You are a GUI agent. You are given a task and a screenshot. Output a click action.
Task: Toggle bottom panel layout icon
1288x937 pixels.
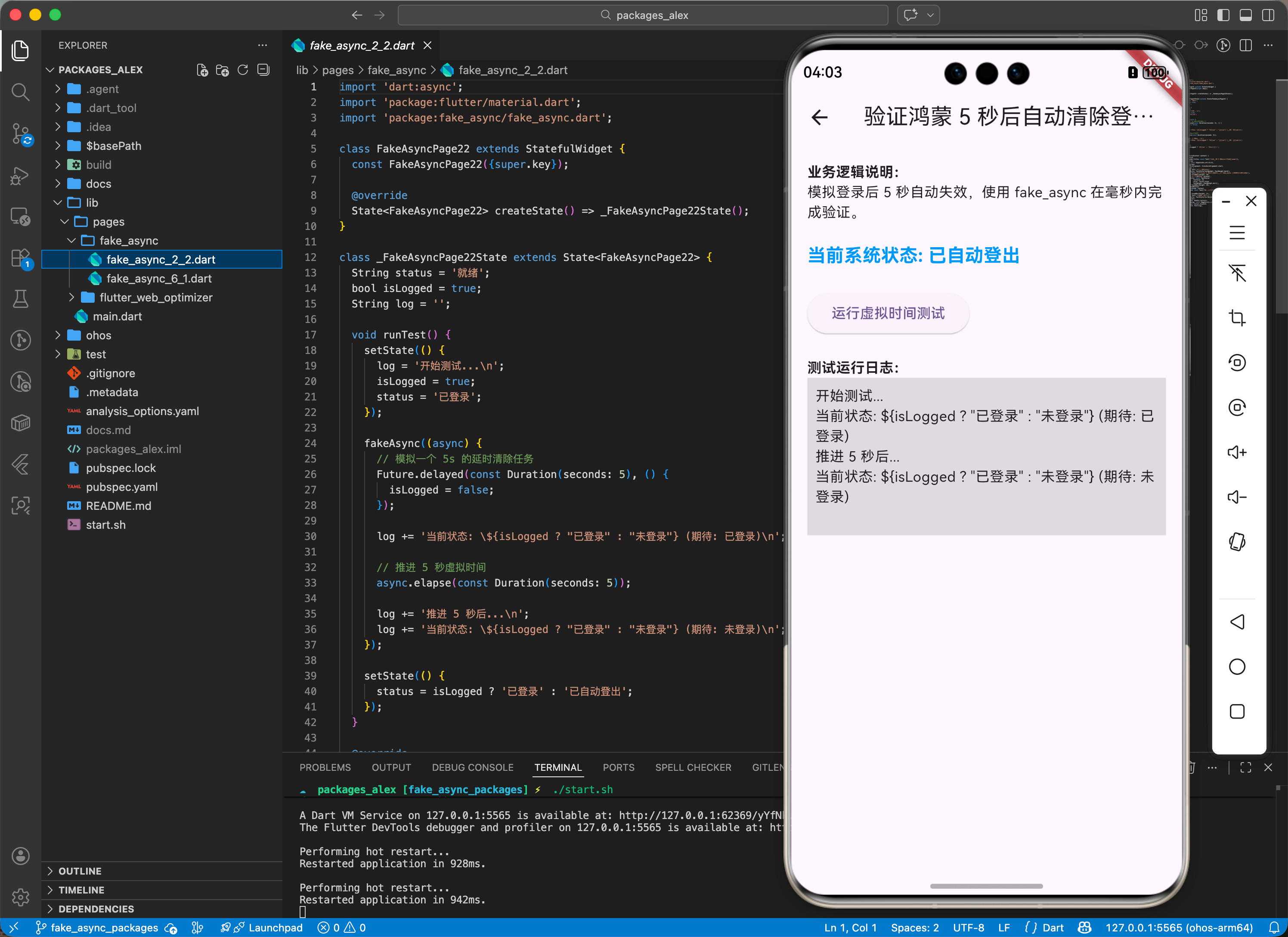coord(1245,16)
